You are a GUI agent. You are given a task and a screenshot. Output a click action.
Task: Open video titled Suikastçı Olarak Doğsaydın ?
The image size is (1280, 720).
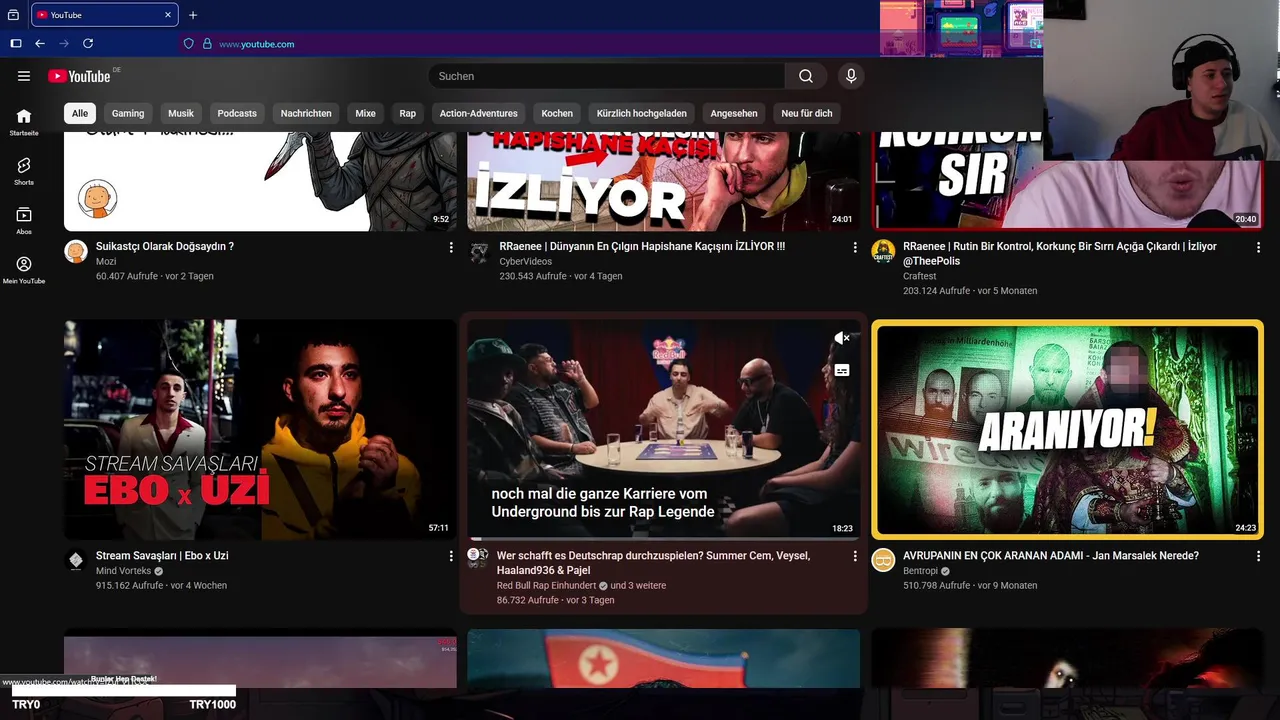[x=165, y=246]
